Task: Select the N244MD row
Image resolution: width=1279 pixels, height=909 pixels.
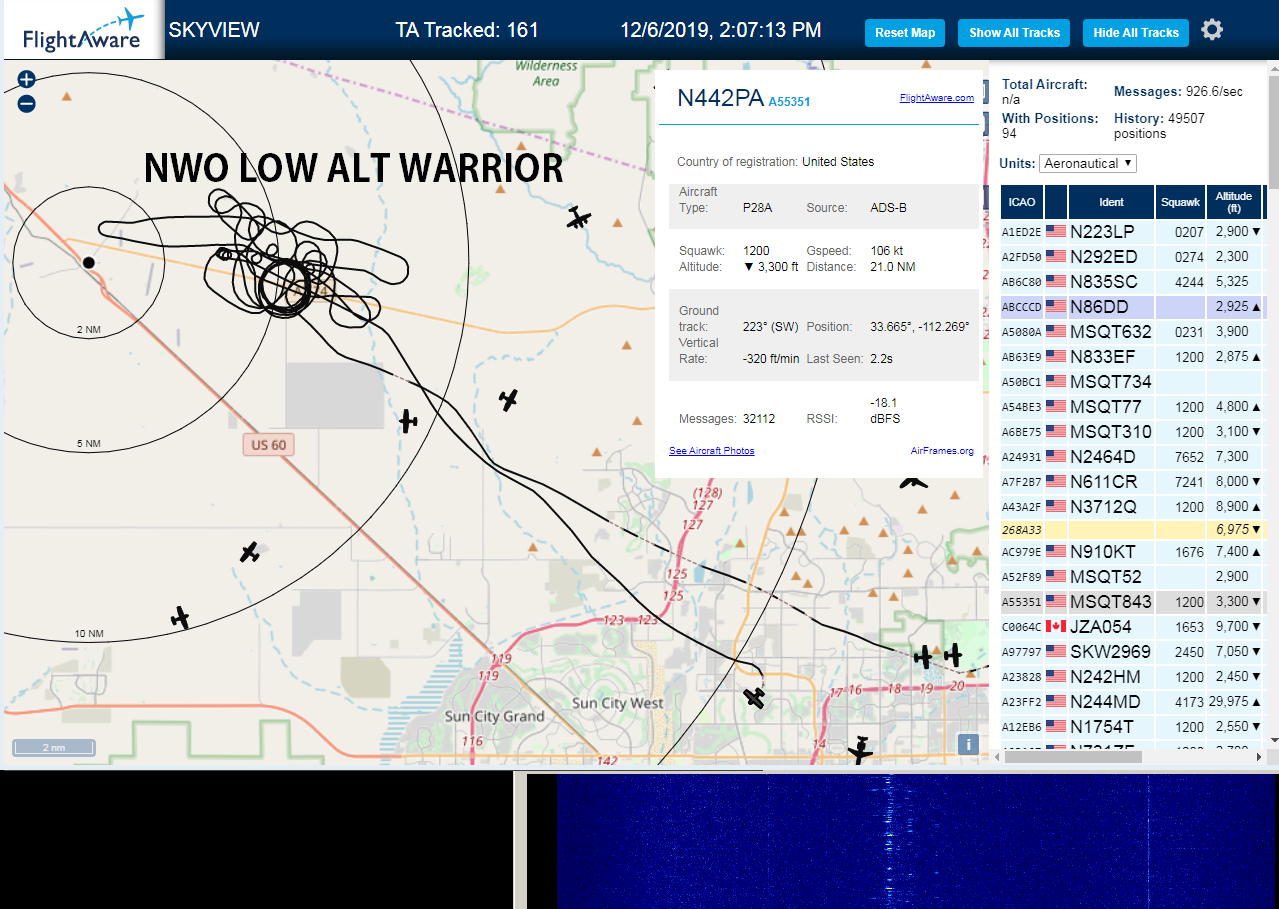Action: click(1134, 702)
